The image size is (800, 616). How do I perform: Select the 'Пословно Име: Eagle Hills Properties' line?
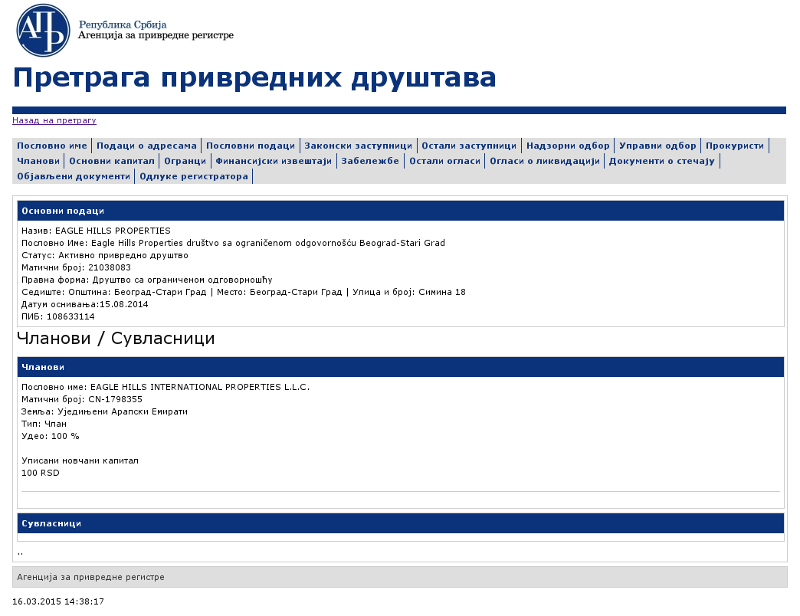(x=233, y=243)
